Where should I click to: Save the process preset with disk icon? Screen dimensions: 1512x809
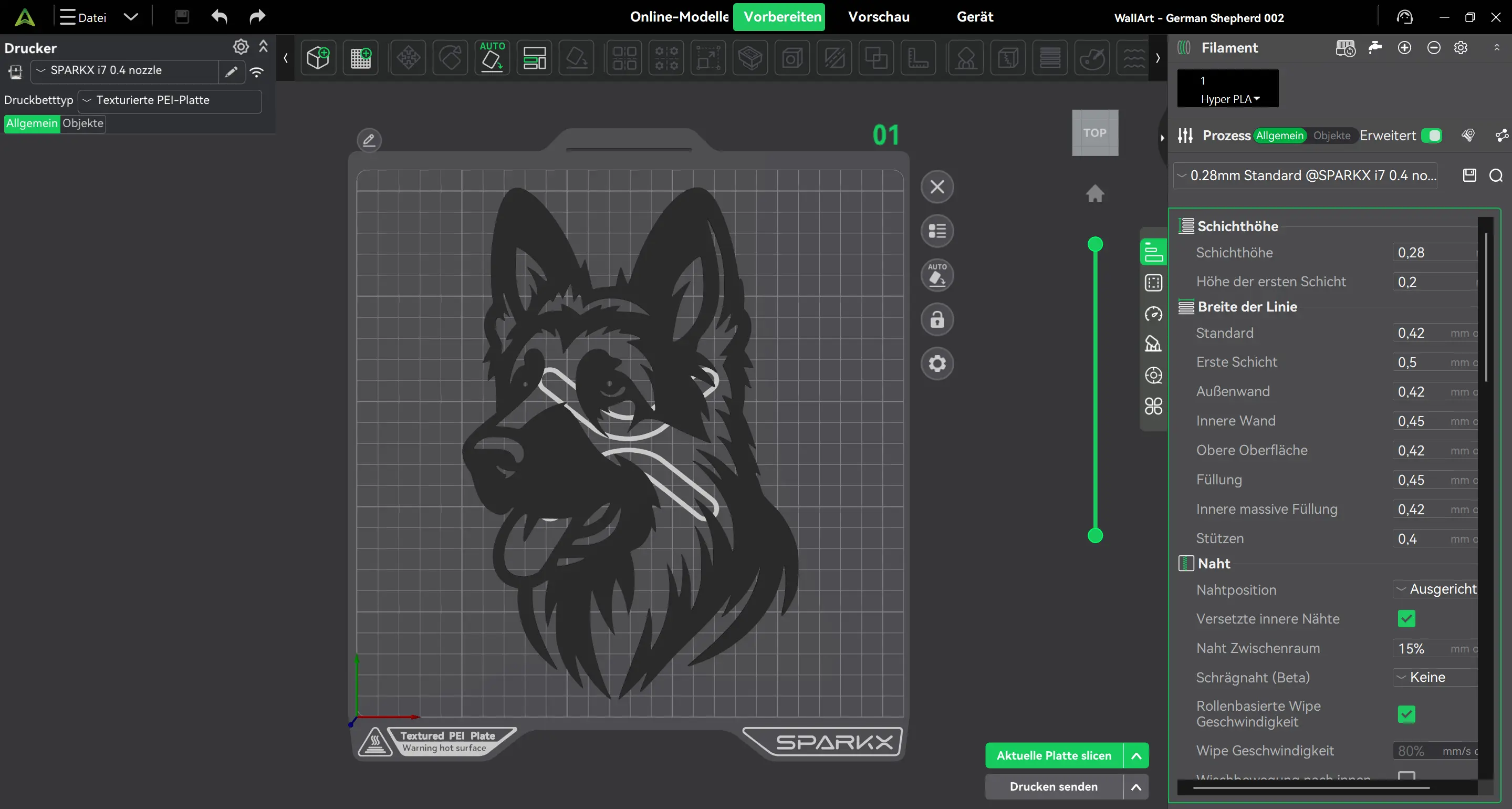tap(1470, 175)
